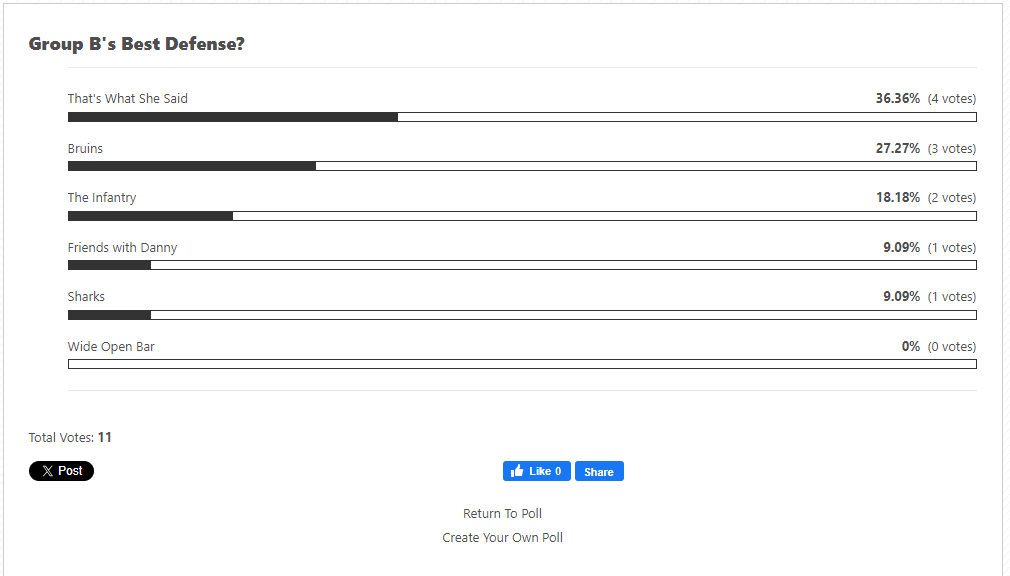1010x576 pixels.
Task: Click the X Post button
Action: 61,471
